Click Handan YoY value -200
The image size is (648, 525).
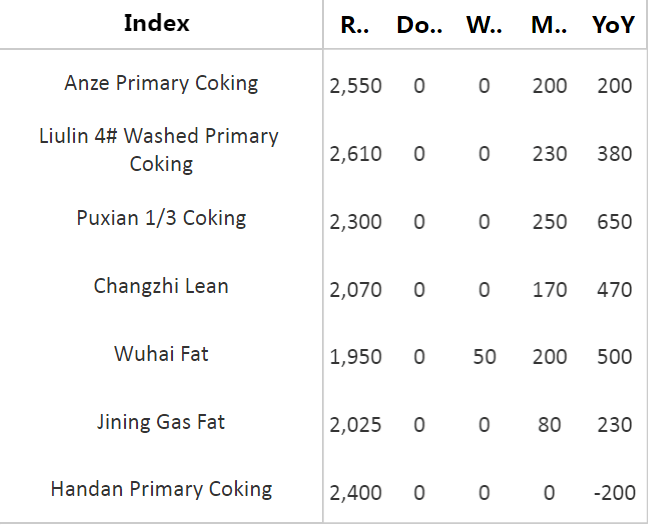point(615,493)
